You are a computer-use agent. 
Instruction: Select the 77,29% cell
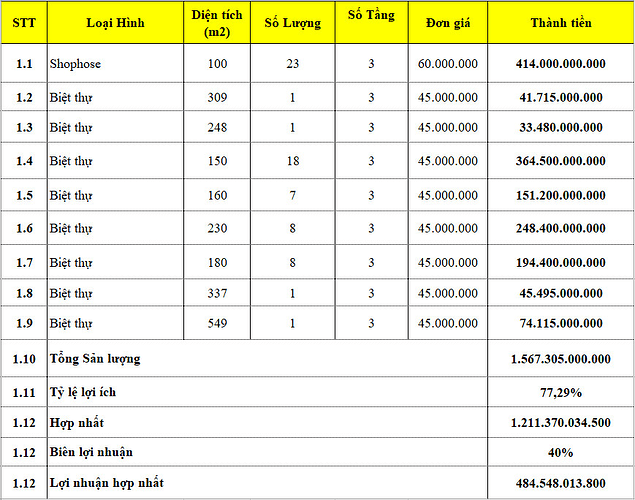click(561, 391)
